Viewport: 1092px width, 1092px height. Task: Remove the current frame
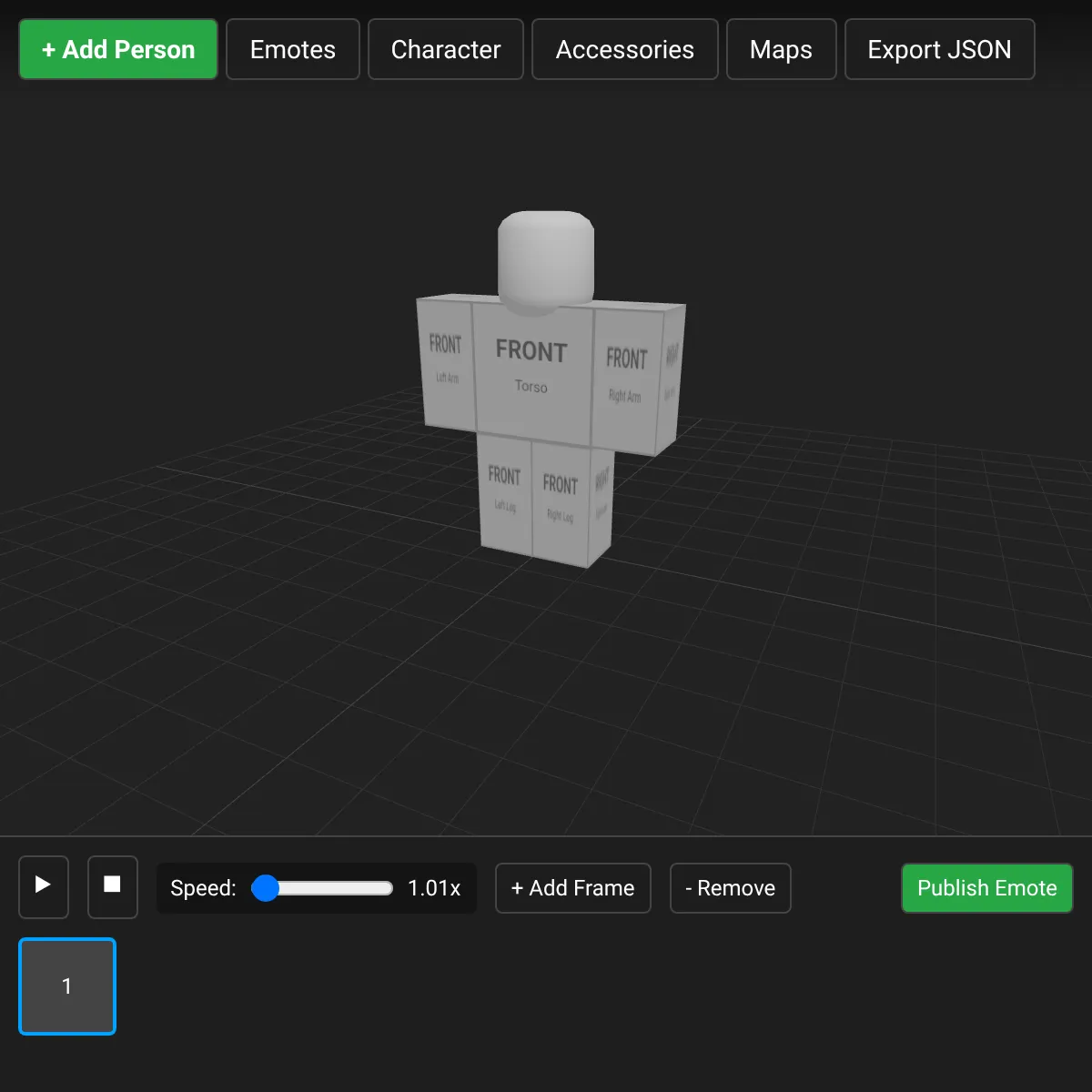tap(730, 888)
